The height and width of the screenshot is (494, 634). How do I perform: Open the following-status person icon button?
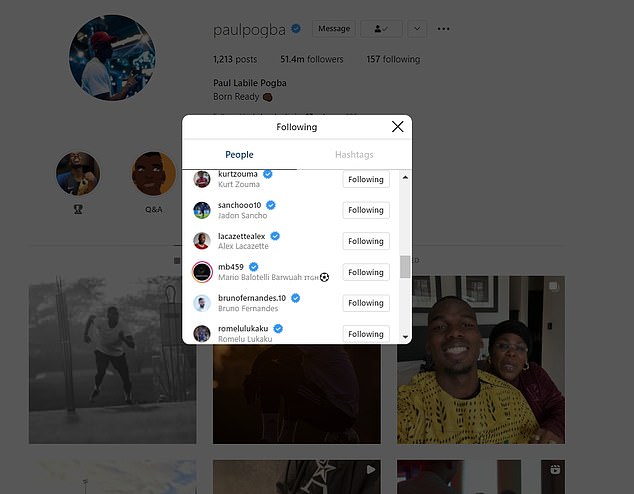[x=381, y=29]
